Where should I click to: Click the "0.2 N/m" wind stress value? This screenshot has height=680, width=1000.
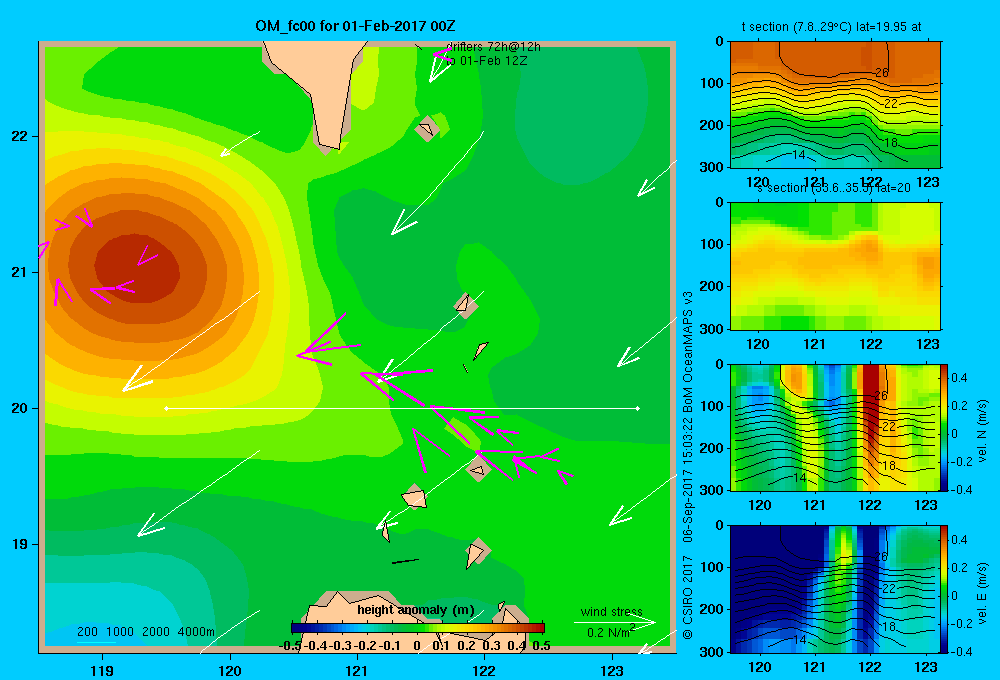[x=610, y=632]
